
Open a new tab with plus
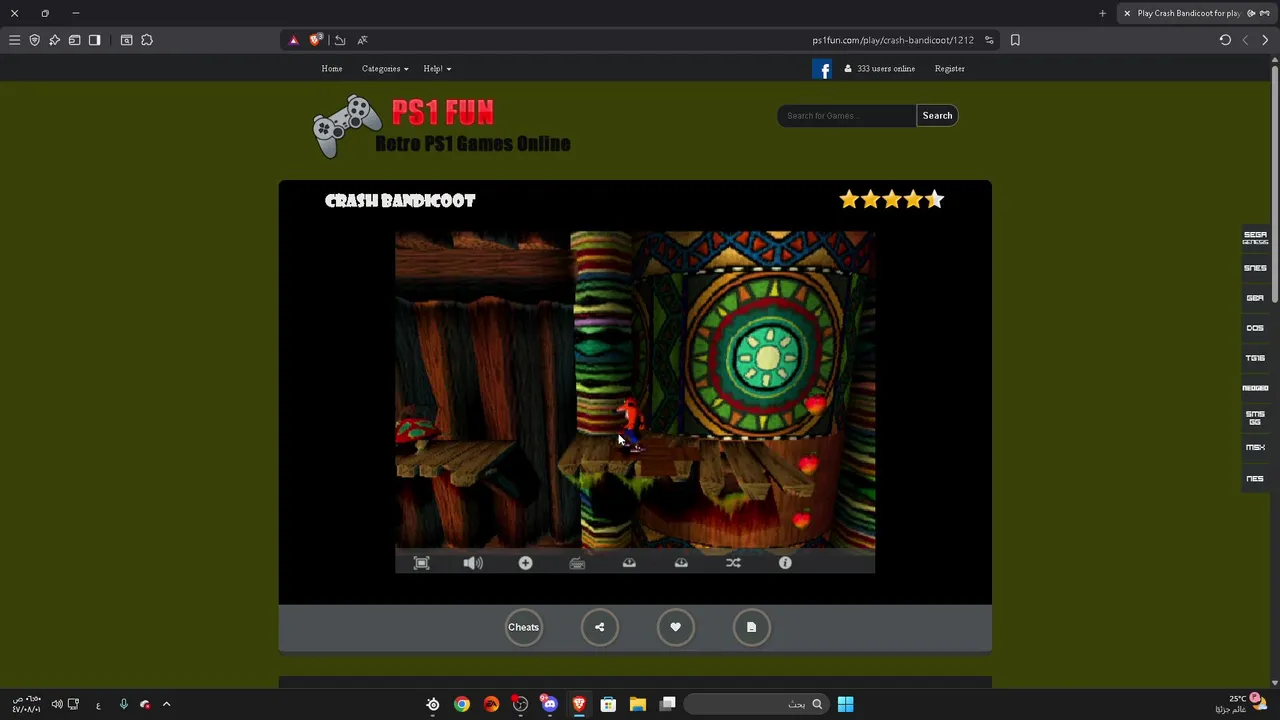(1102, 13)
